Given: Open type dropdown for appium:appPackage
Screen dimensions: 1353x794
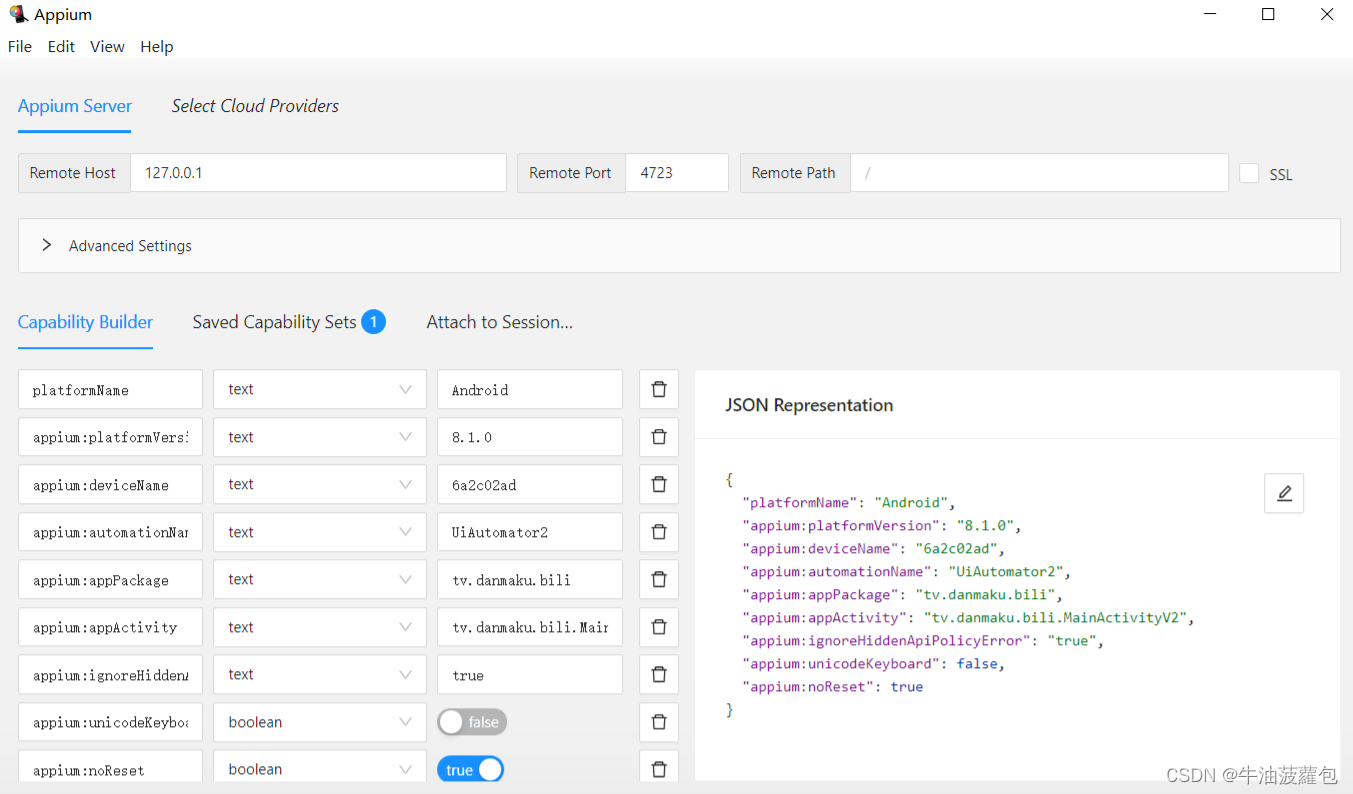Looking at the screenshot, I should (x=320, y=579).
